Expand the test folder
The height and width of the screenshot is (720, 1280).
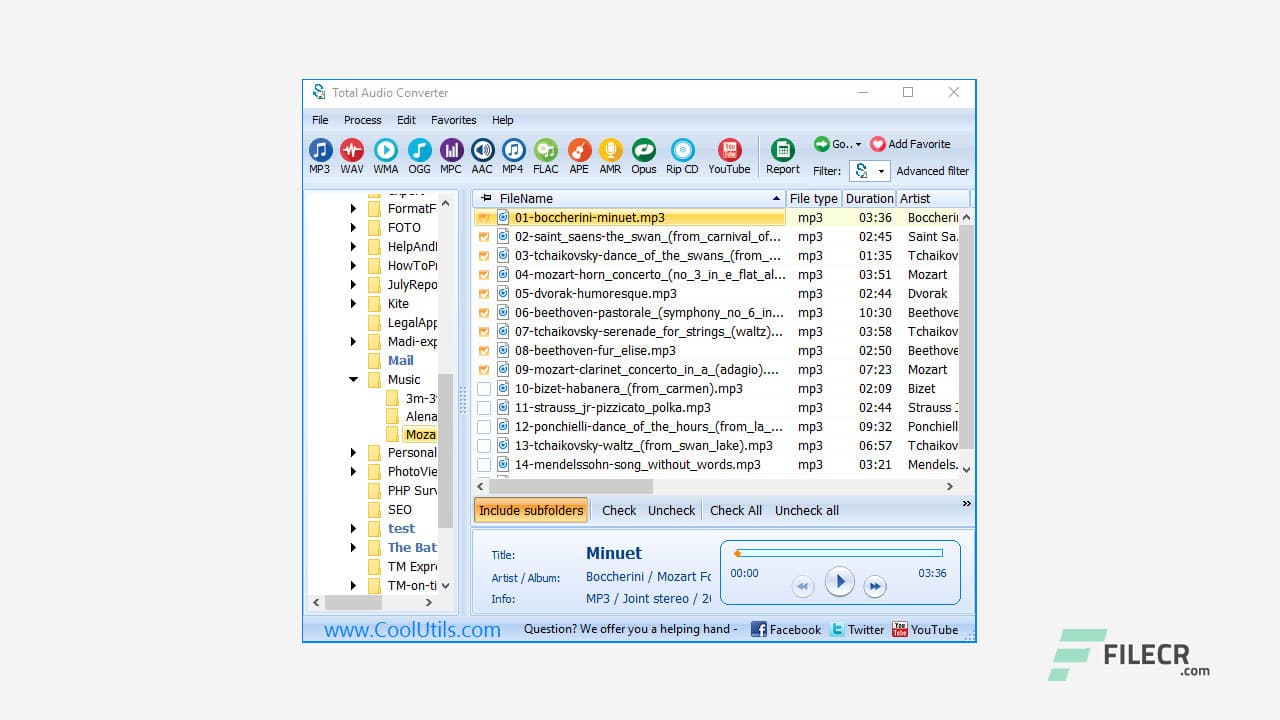tap(353, 528)
